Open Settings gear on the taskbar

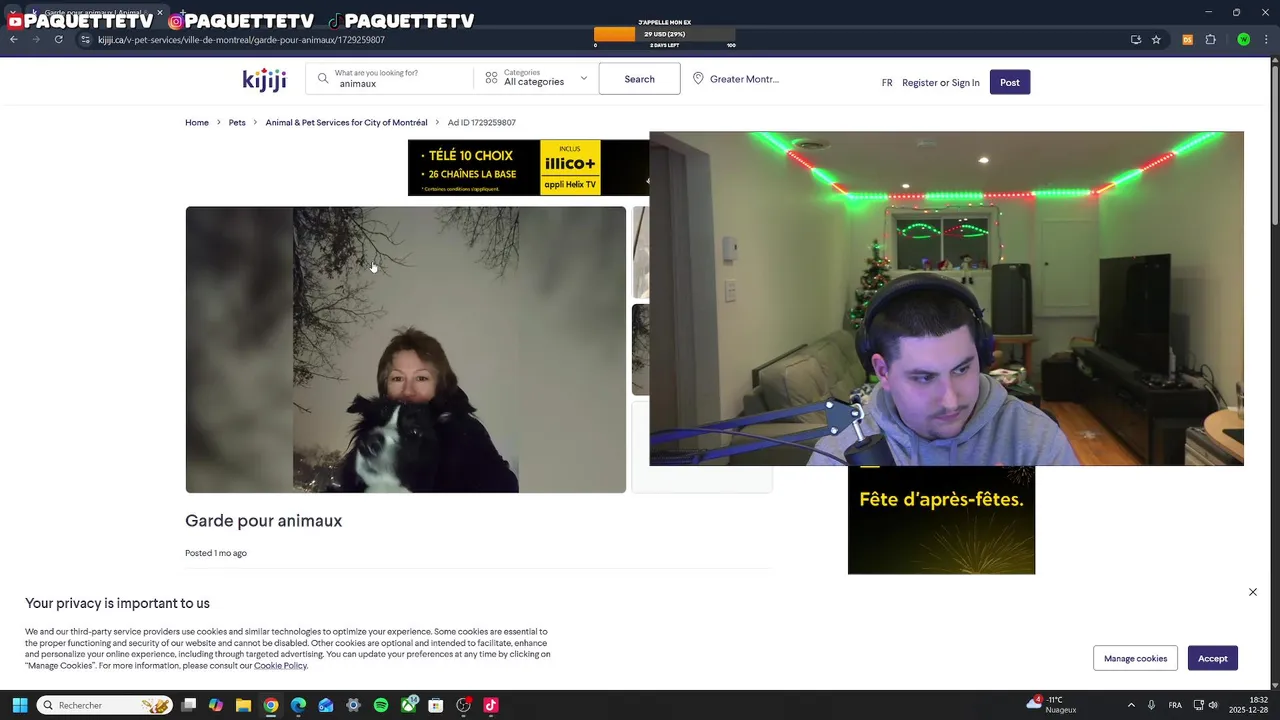tap(353, 705)
